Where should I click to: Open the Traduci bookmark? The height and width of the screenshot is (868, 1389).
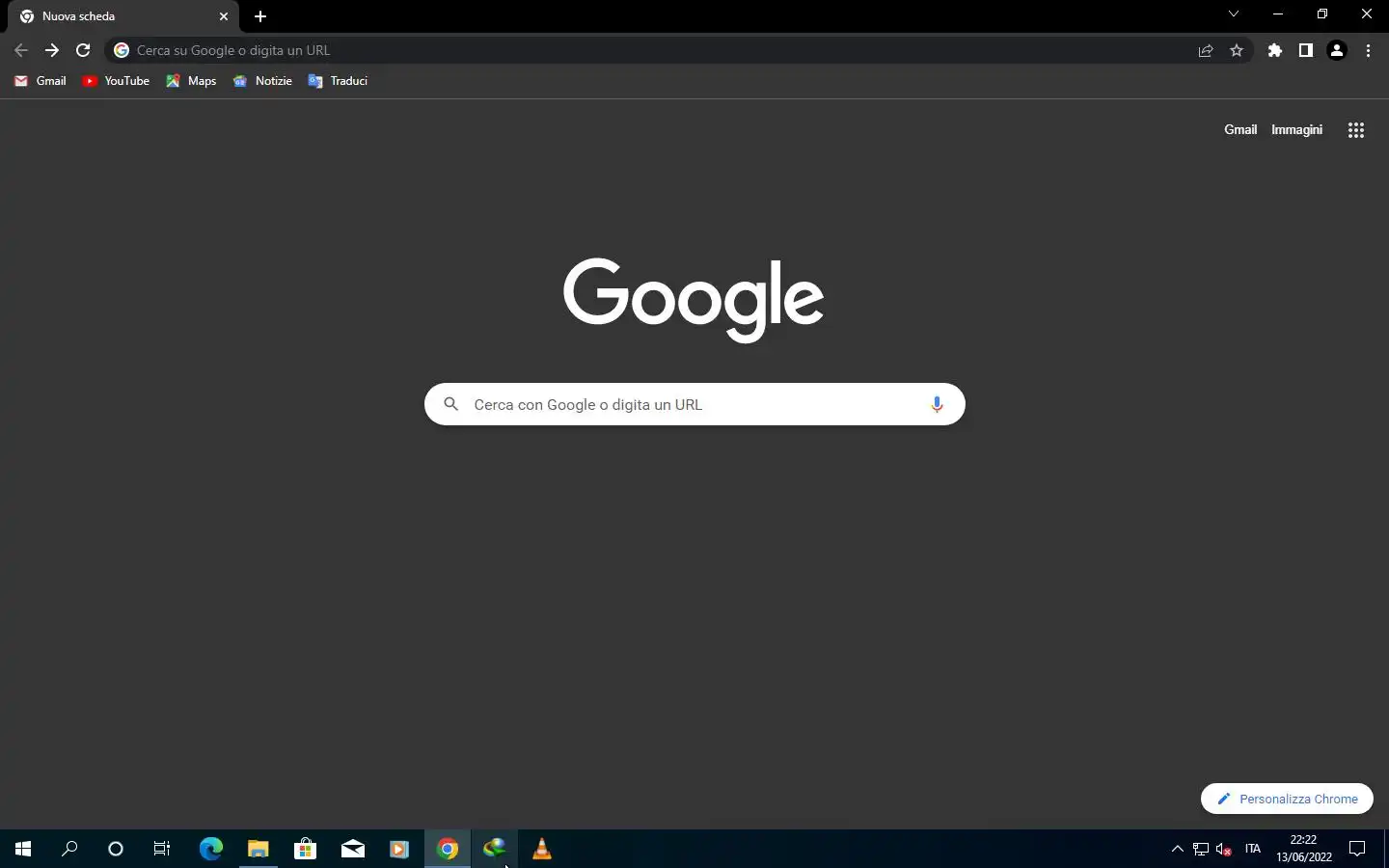tap(338, 81)
